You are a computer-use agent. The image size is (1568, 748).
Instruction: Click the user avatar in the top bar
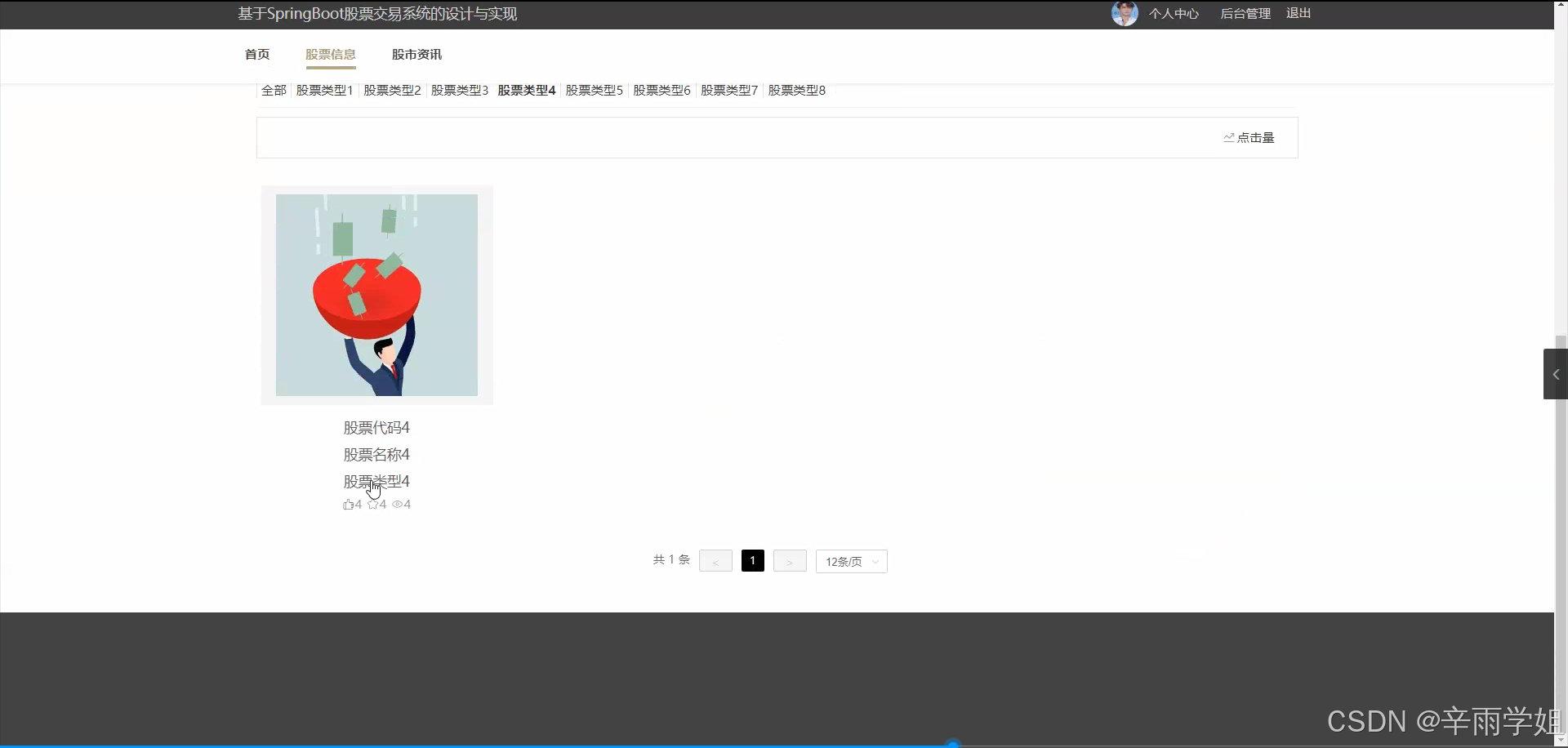[1125, 13]
